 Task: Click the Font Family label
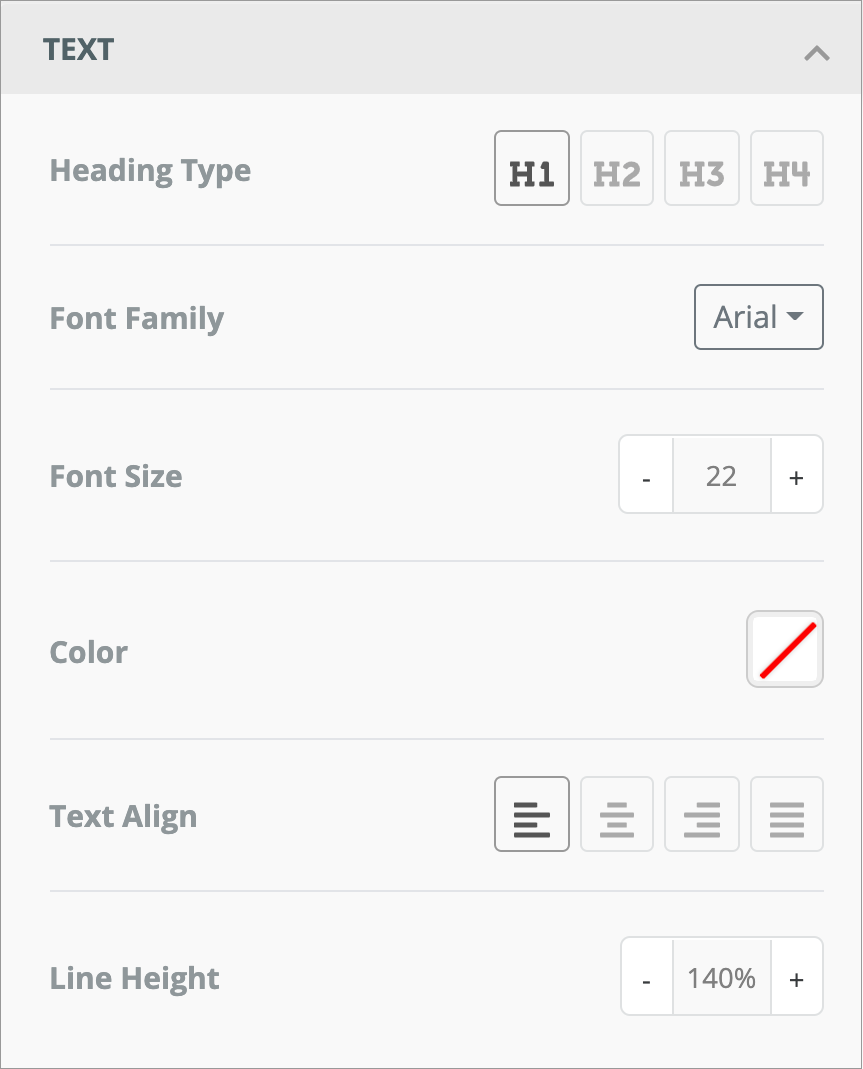coord(137,319)
